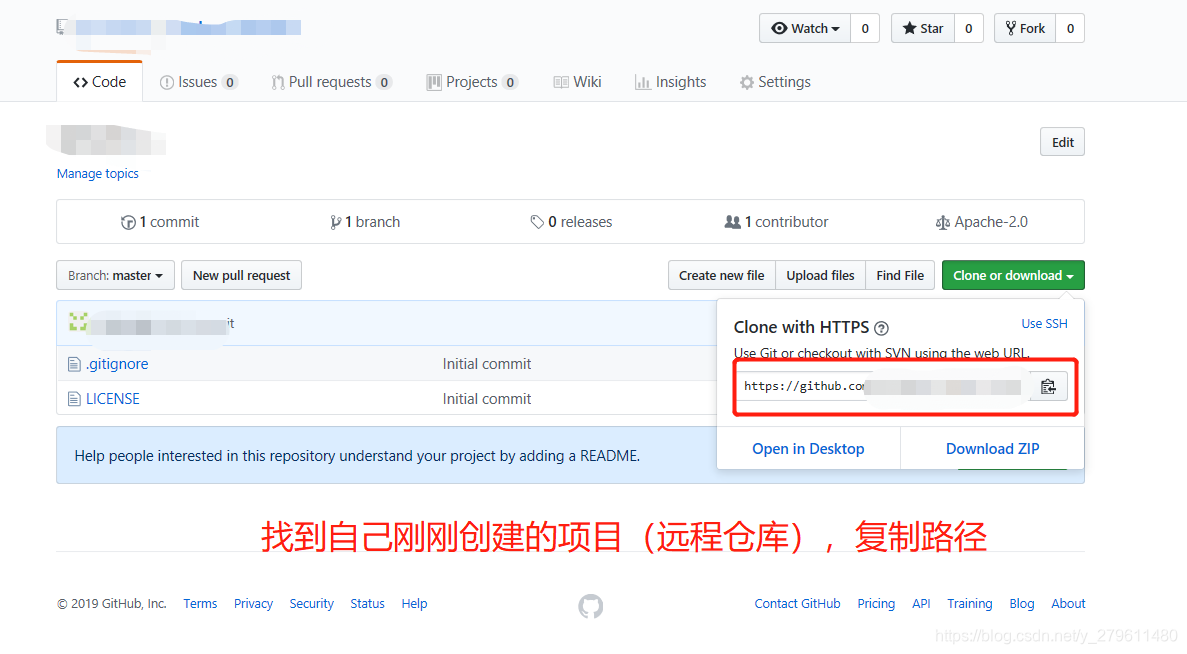
Task: Click the LICENSE file icon
Action: tap(74, 399)
